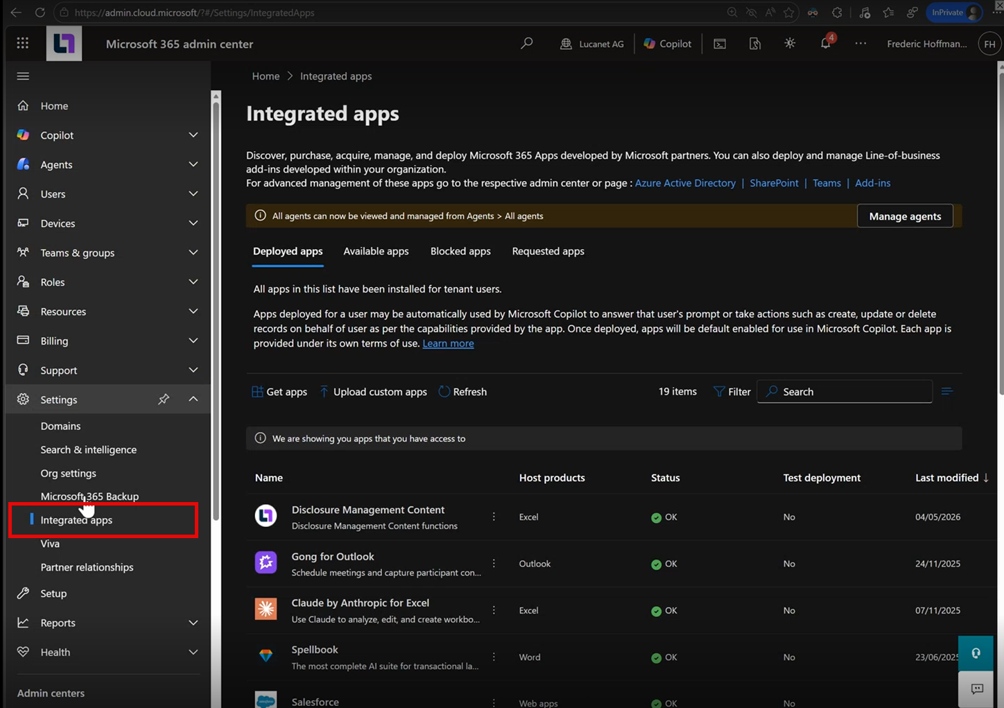Image resolution: width=1004 pixels, height=708 pixels.
Task: Collapse the Settings section chevron
Action: point(193,399)
